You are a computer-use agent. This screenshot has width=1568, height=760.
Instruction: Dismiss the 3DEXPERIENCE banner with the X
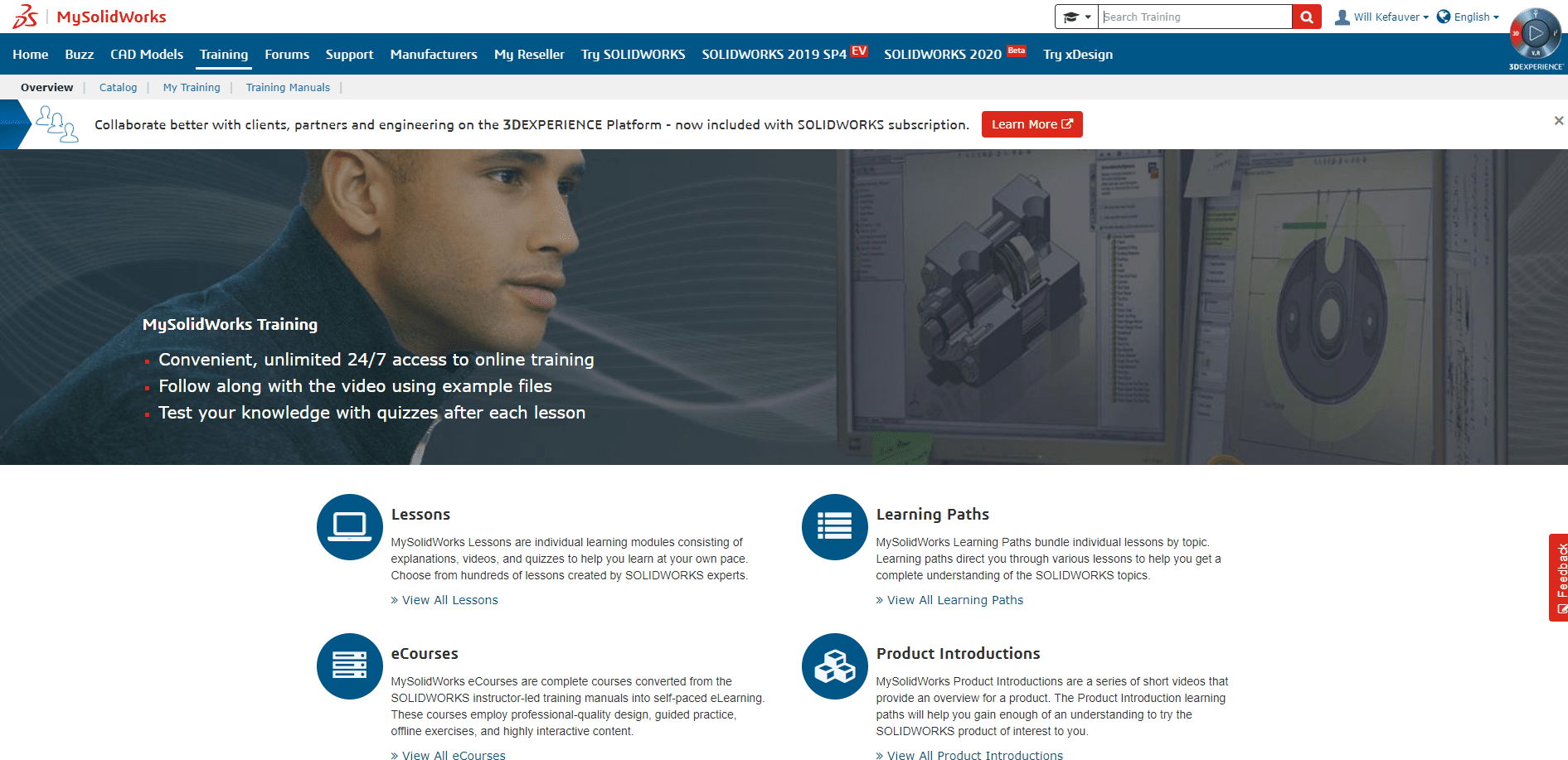point(1559,121)
